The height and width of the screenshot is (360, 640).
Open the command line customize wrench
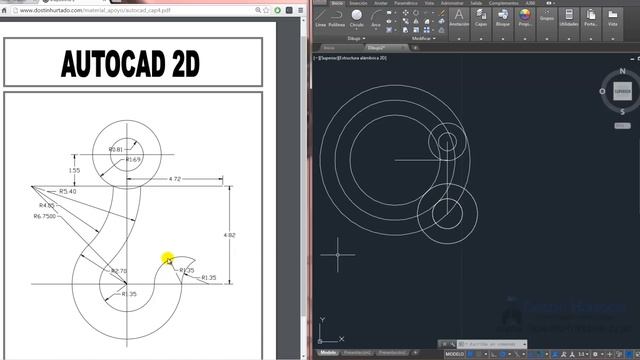tap(452, 344)
